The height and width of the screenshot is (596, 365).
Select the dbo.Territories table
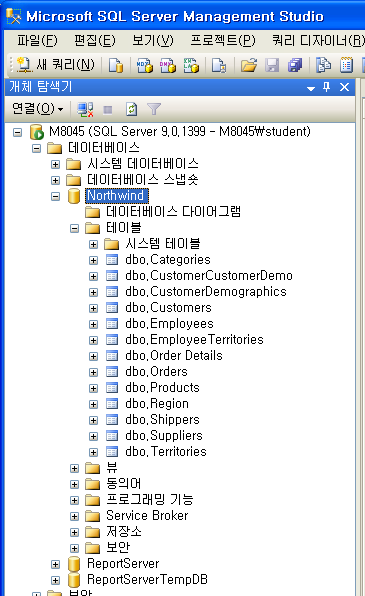click(x=166, y=452)
